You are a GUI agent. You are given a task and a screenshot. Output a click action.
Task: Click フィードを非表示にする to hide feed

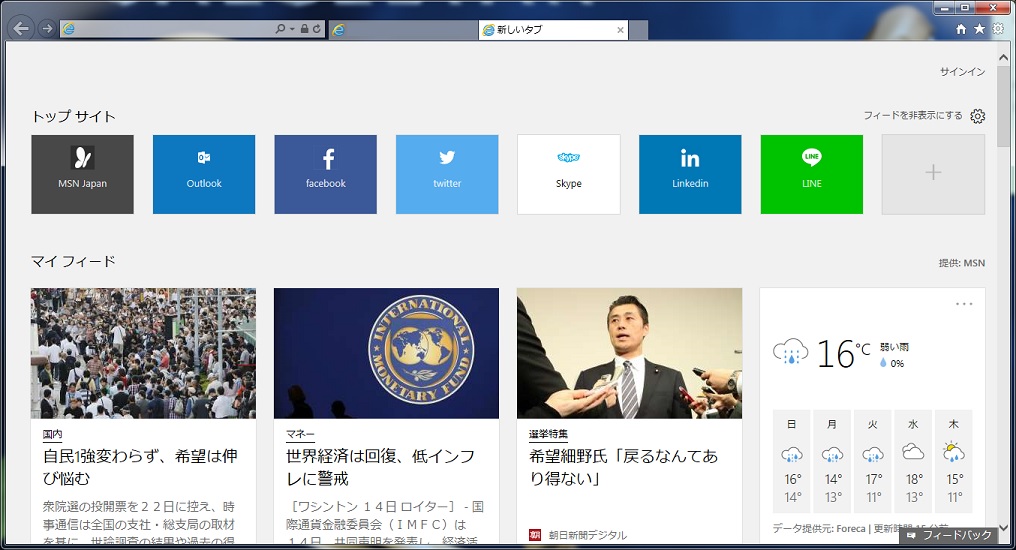pos(912,115)
